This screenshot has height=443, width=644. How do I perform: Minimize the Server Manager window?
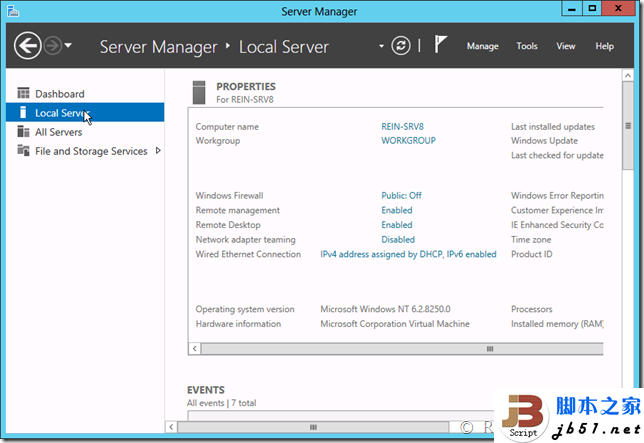(x=572, y=9)
